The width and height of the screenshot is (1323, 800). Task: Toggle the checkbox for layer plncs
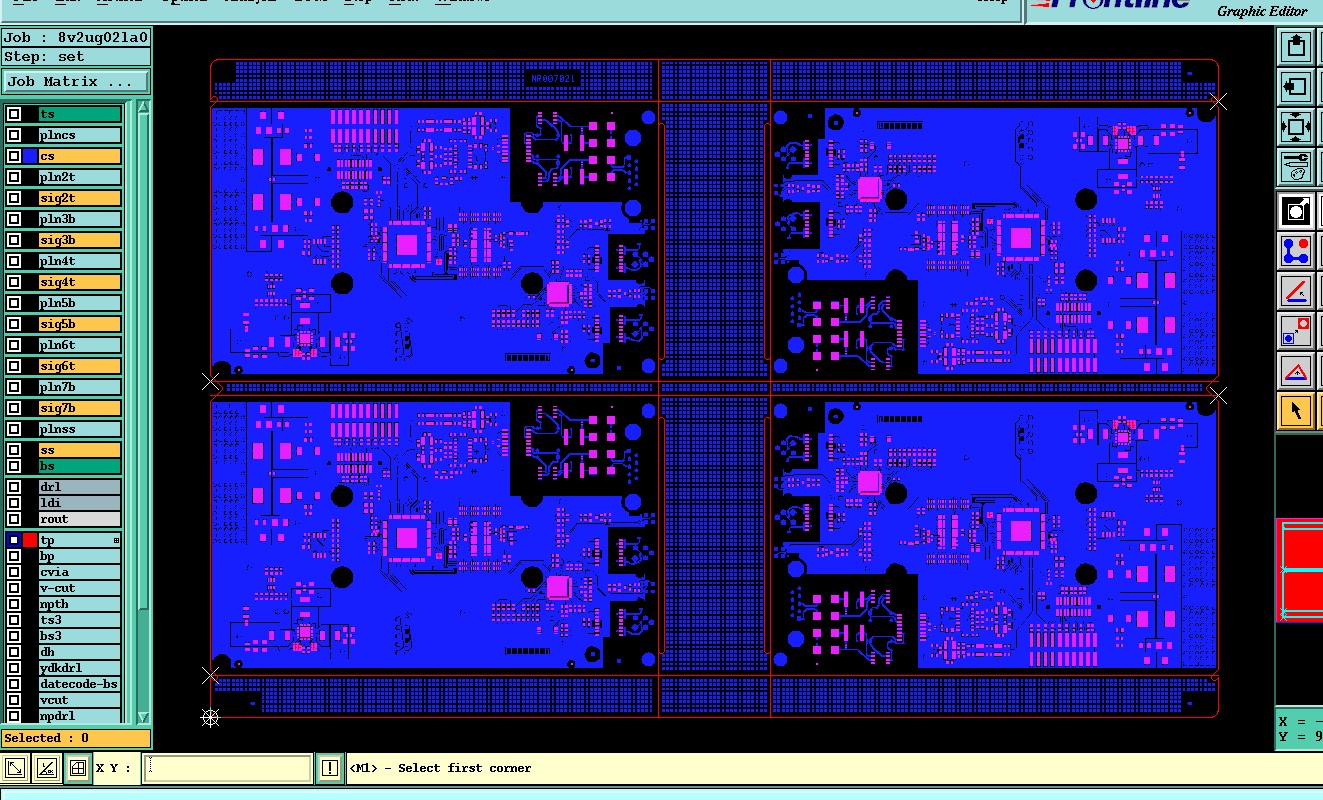coord(14,135)
